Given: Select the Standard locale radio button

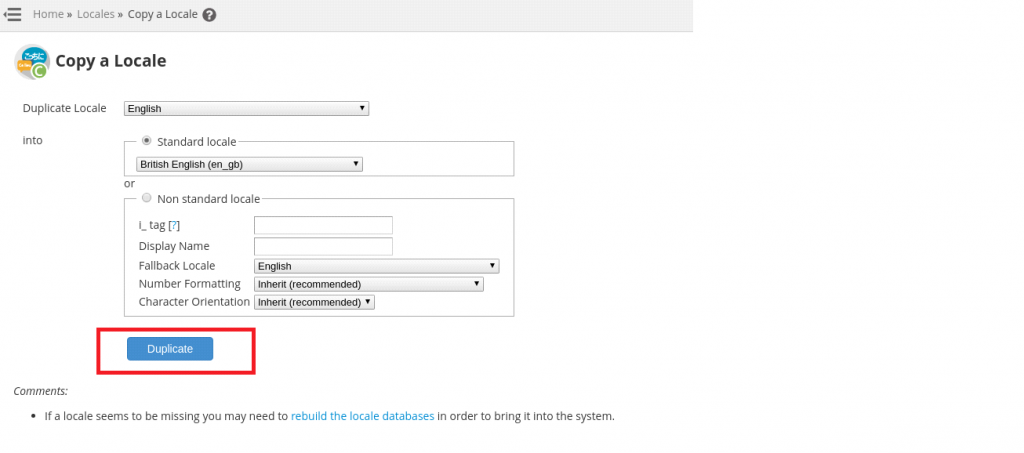Looking at the screenshot, I should coord(147,141).
